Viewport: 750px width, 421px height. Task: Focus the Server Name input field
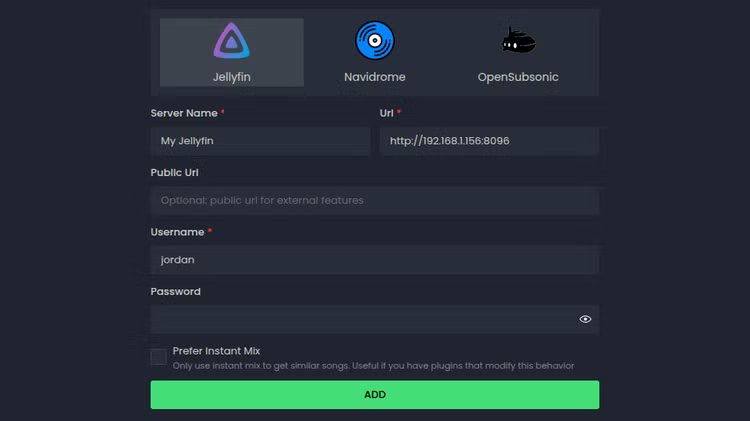coord(260,141)
